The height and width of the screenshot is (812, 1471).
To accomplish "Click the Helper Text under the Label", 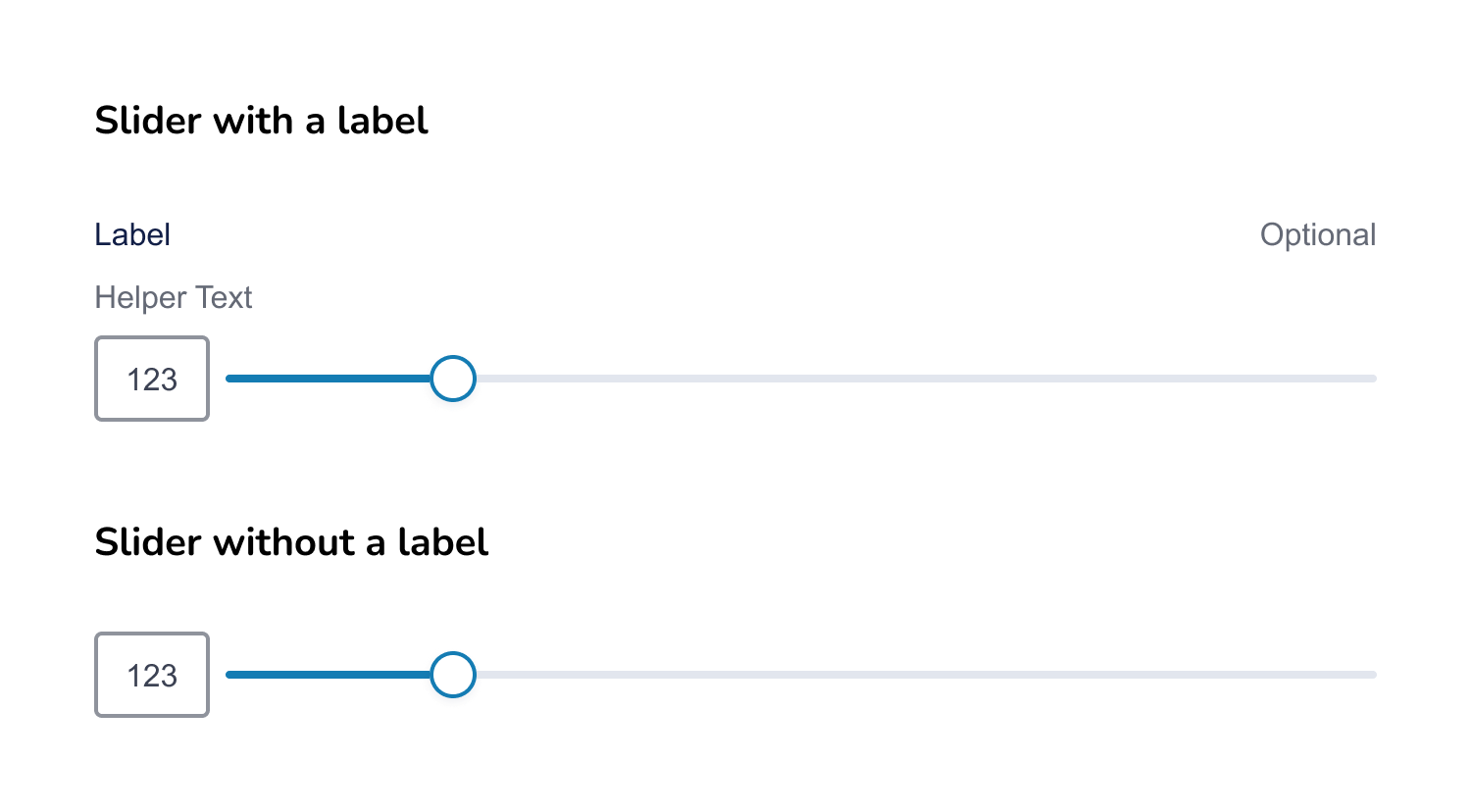I will pos(174,297).
